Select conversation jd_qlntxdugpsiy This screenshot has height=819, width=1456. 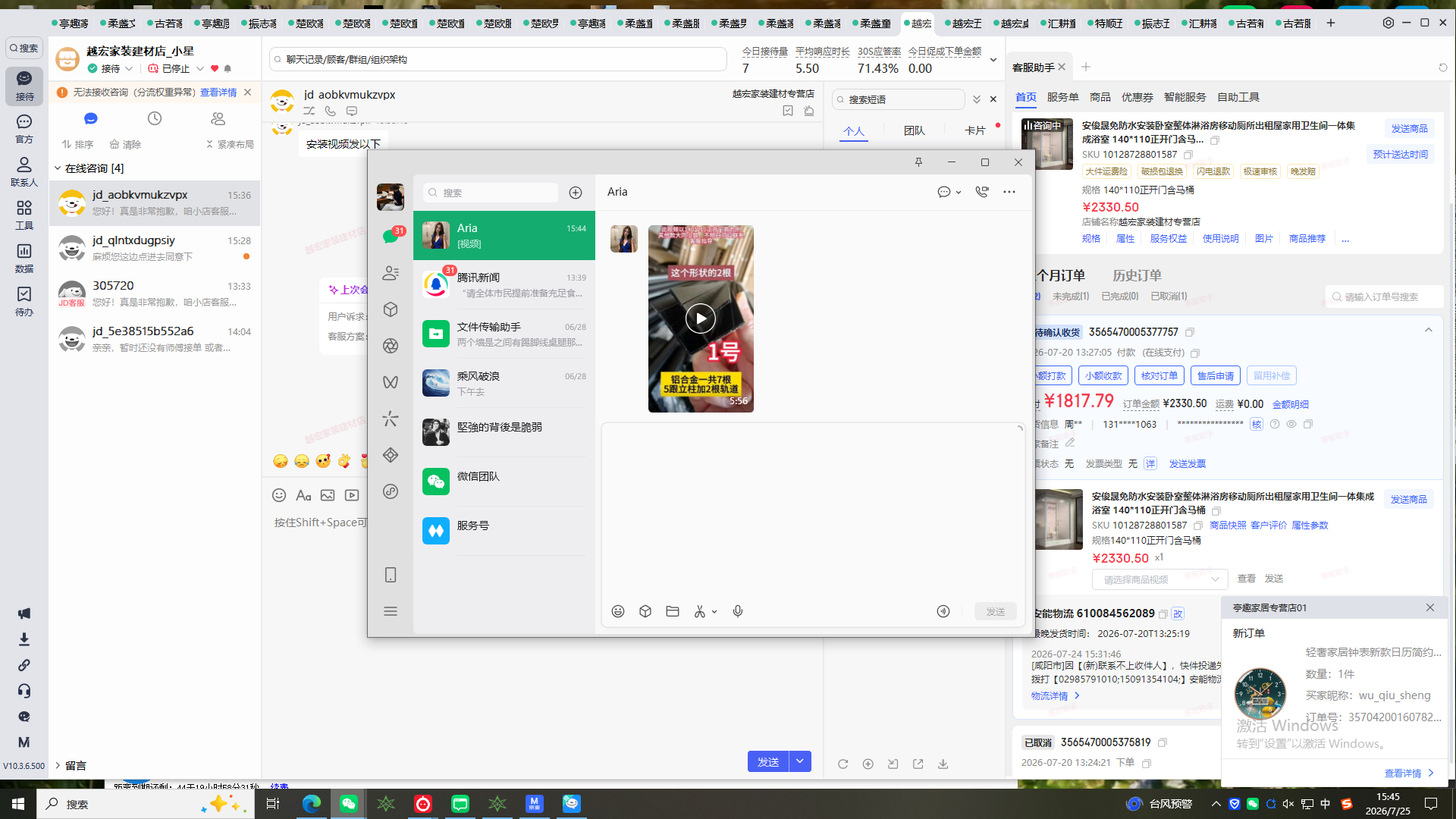pyautogui.click(x=155, y=248)
